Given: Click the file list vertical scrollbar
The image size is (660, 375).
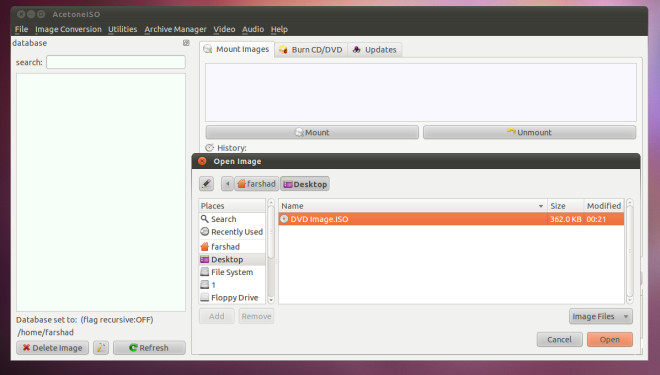Looking at the screenshot, I should [630, 251].
